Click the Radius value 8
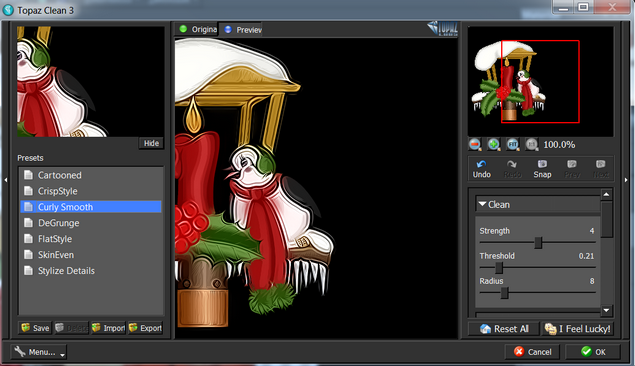The image size is (635, 366). pyautogui.click(x=592, y=281)
